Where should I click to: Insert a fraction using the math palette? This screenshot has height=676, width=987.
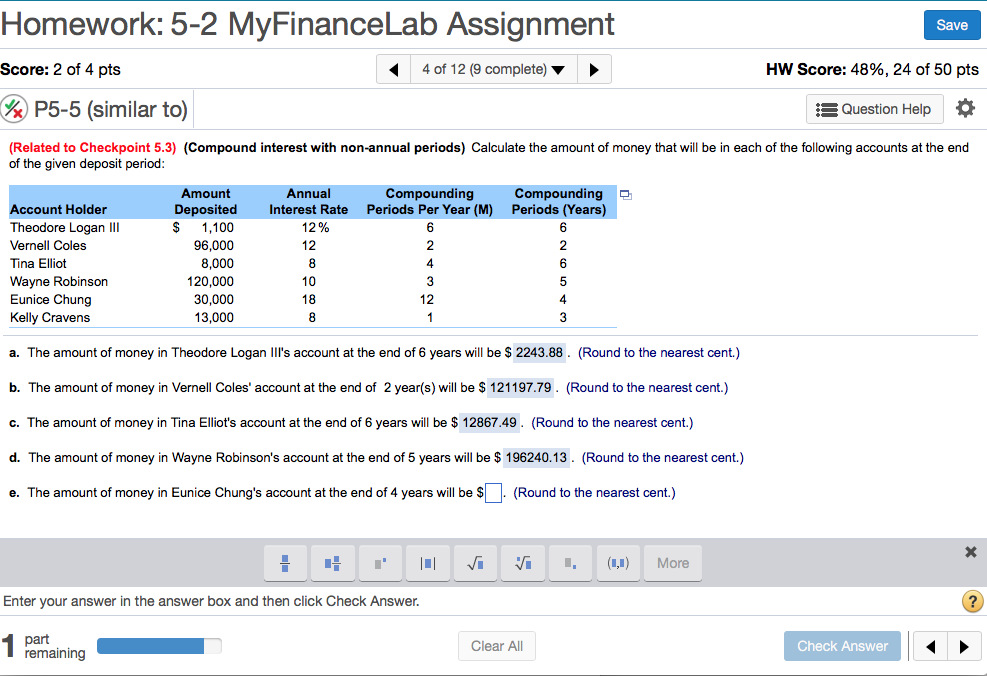pyautogui.click(x=285, y=563)
